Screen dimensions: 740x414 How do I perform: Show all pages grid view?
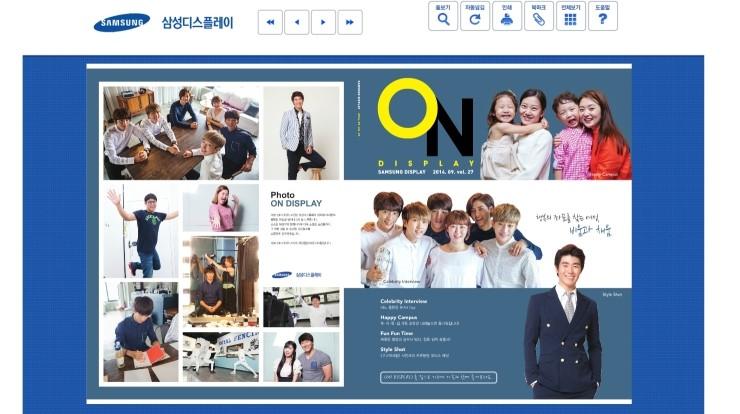[571, 16]
